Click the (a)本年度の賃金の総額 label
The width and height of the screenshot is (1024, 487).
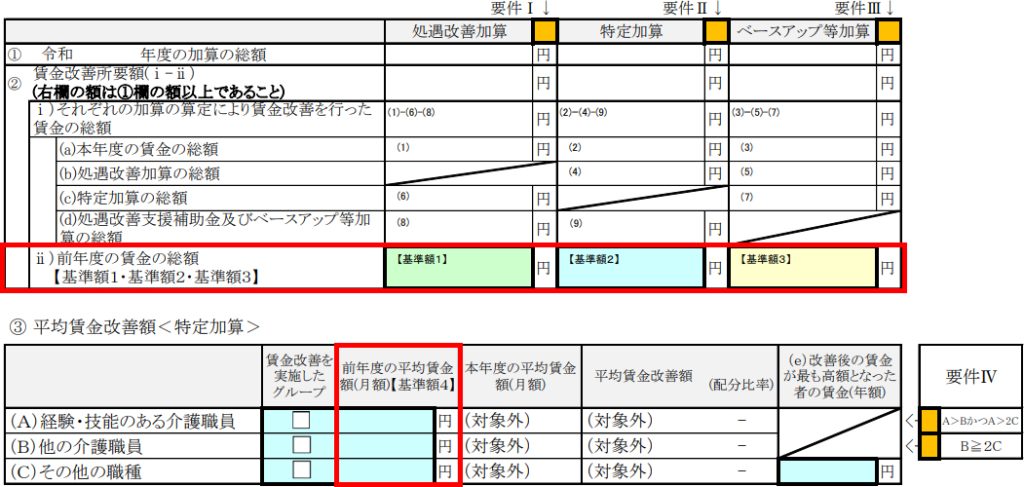138,149
